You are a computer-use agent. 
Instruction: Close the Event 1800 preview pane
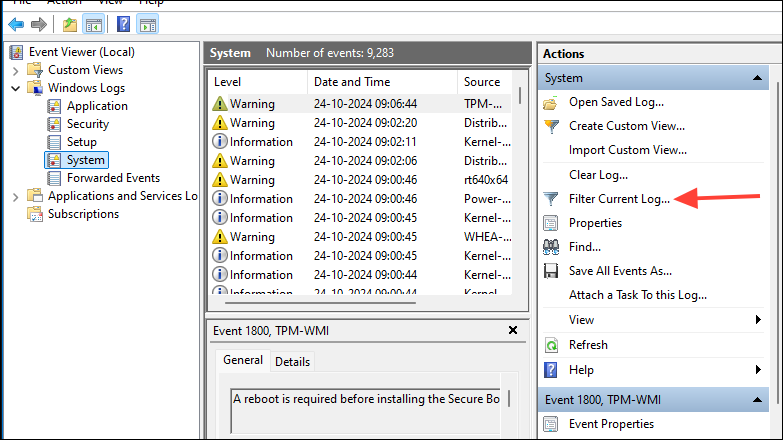[x=513, y=329]
